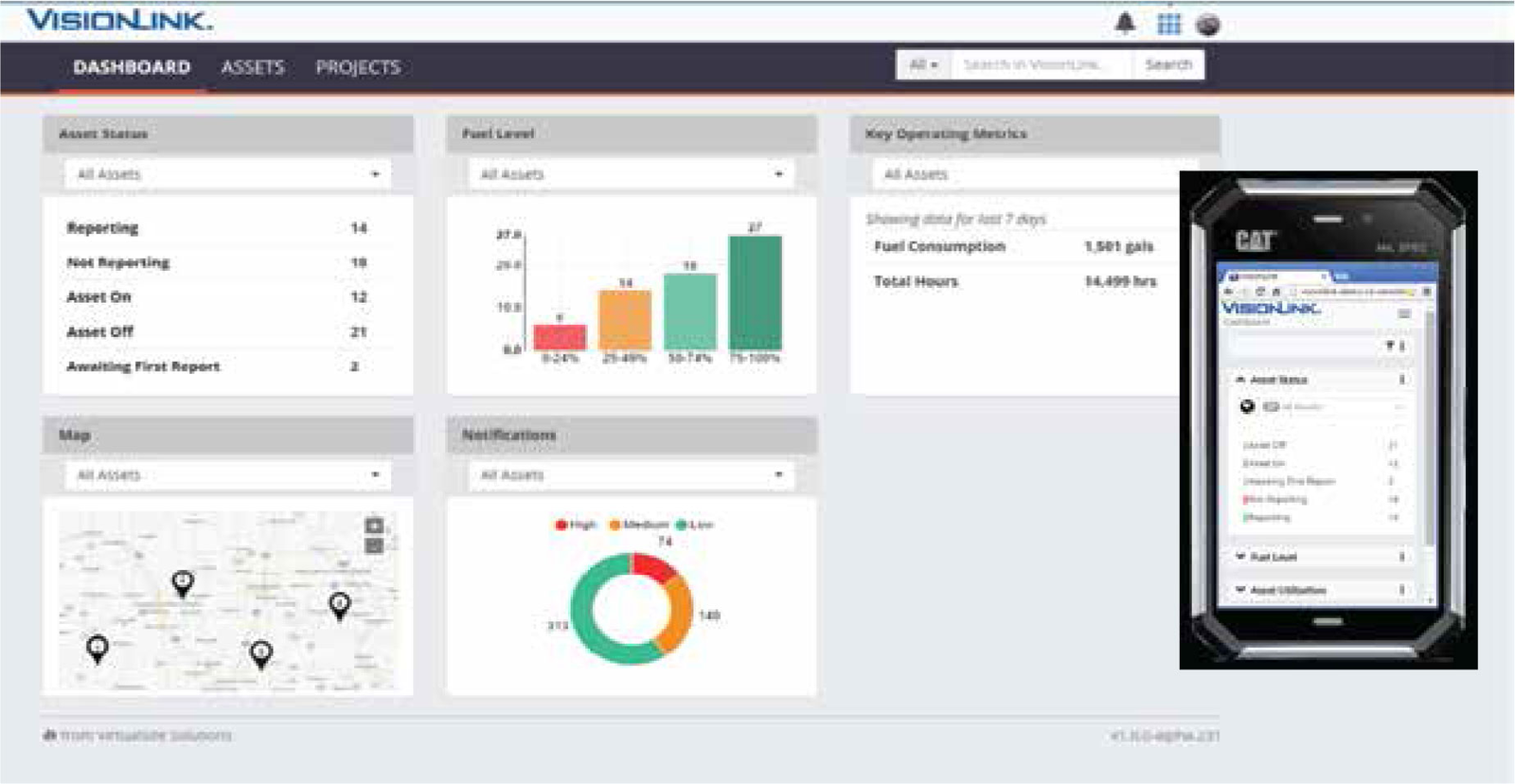This screenshot has height=784, width=1515.
Task: Expand the All search category dropdown
Action: click(923, 65)
